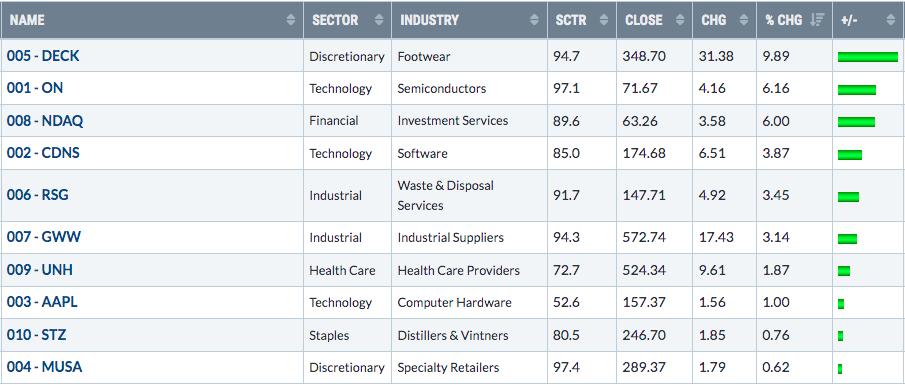Click the green change bar for DECK
905x385 pixels.
pyautogui.click(x=868, y=57)
